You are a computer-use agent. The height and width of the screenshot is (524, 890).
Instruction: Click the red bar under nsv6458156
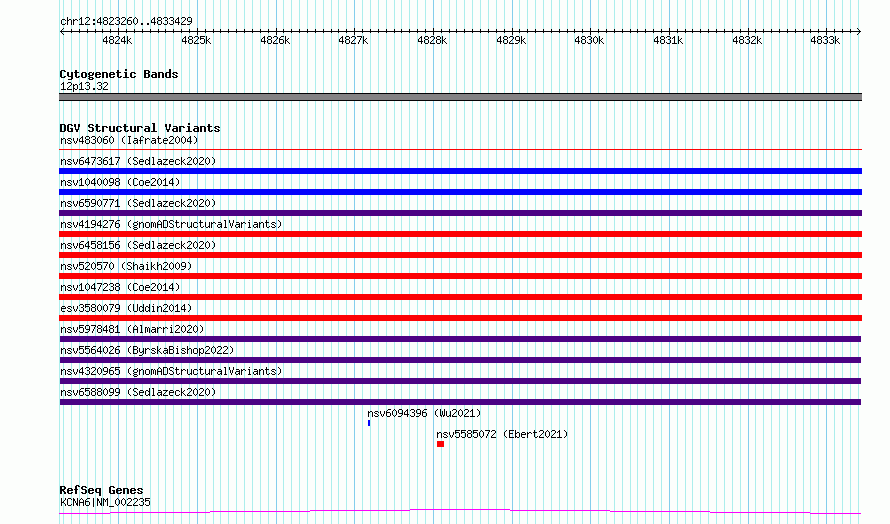coord(460,255)
